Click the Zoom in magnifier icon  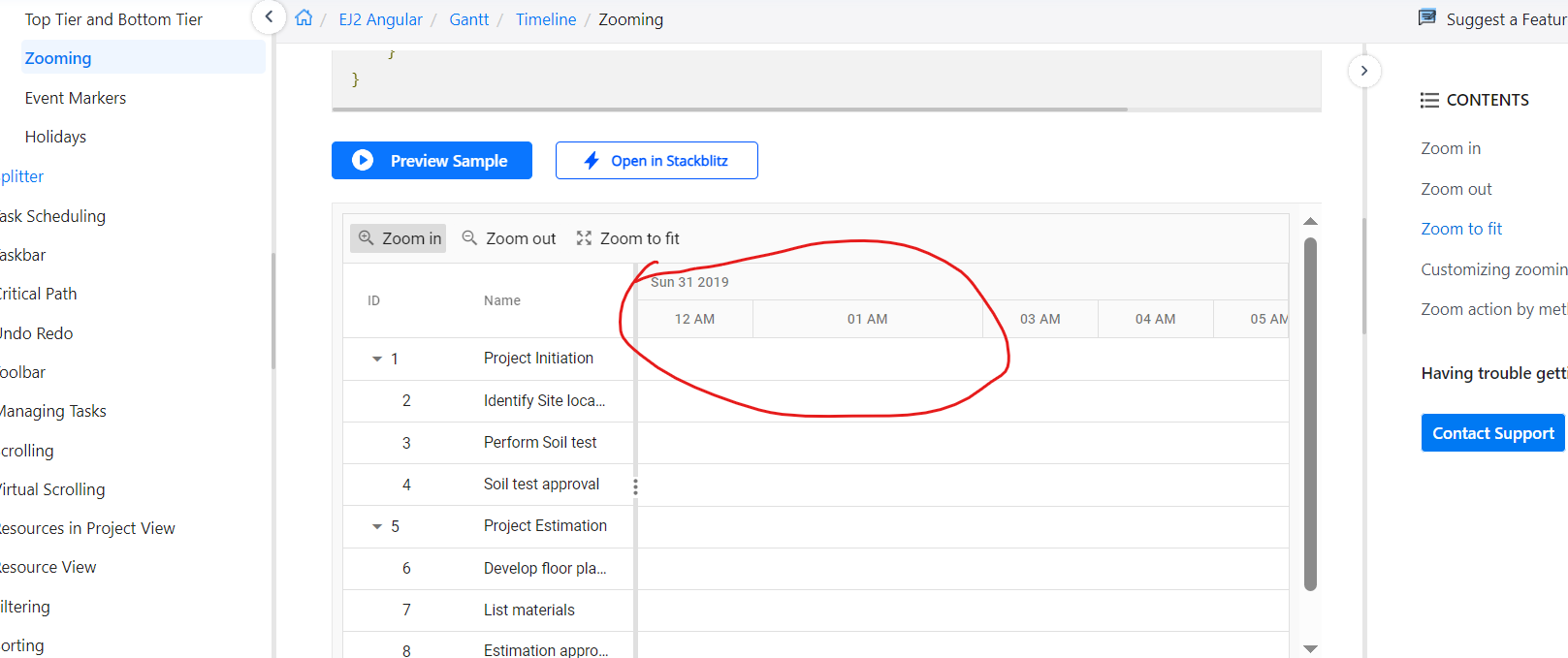pyautogui.click(x=366, y=238)
